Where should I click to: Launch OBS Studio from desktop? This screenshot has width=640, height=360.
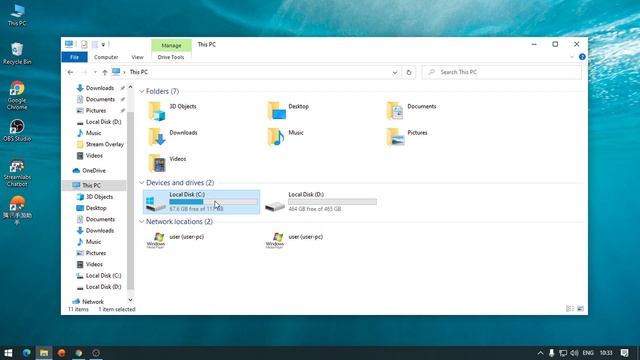[x=17, y=131]
